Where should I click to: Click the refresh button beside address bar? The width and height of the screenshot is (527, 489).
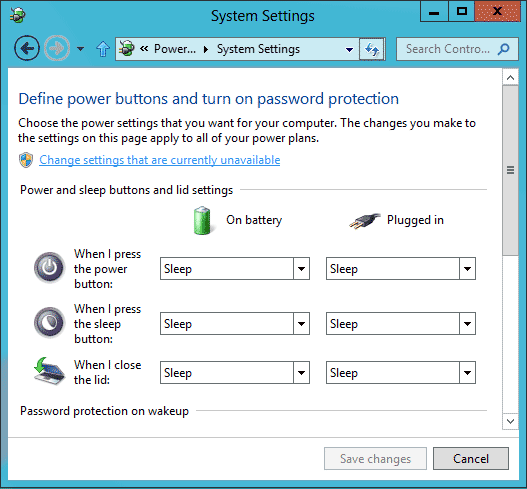coord(372,49)
